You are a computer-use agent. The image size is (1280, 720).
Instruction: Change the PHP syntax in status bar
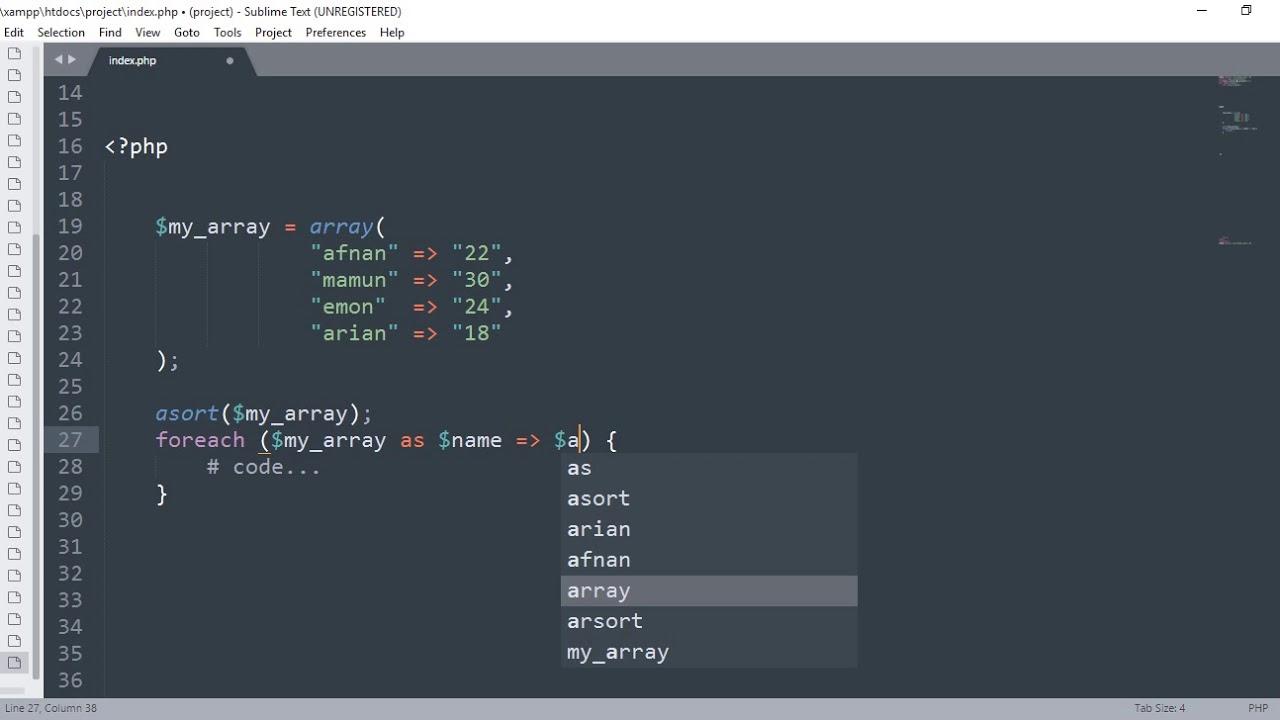[x=1258, y=708]
